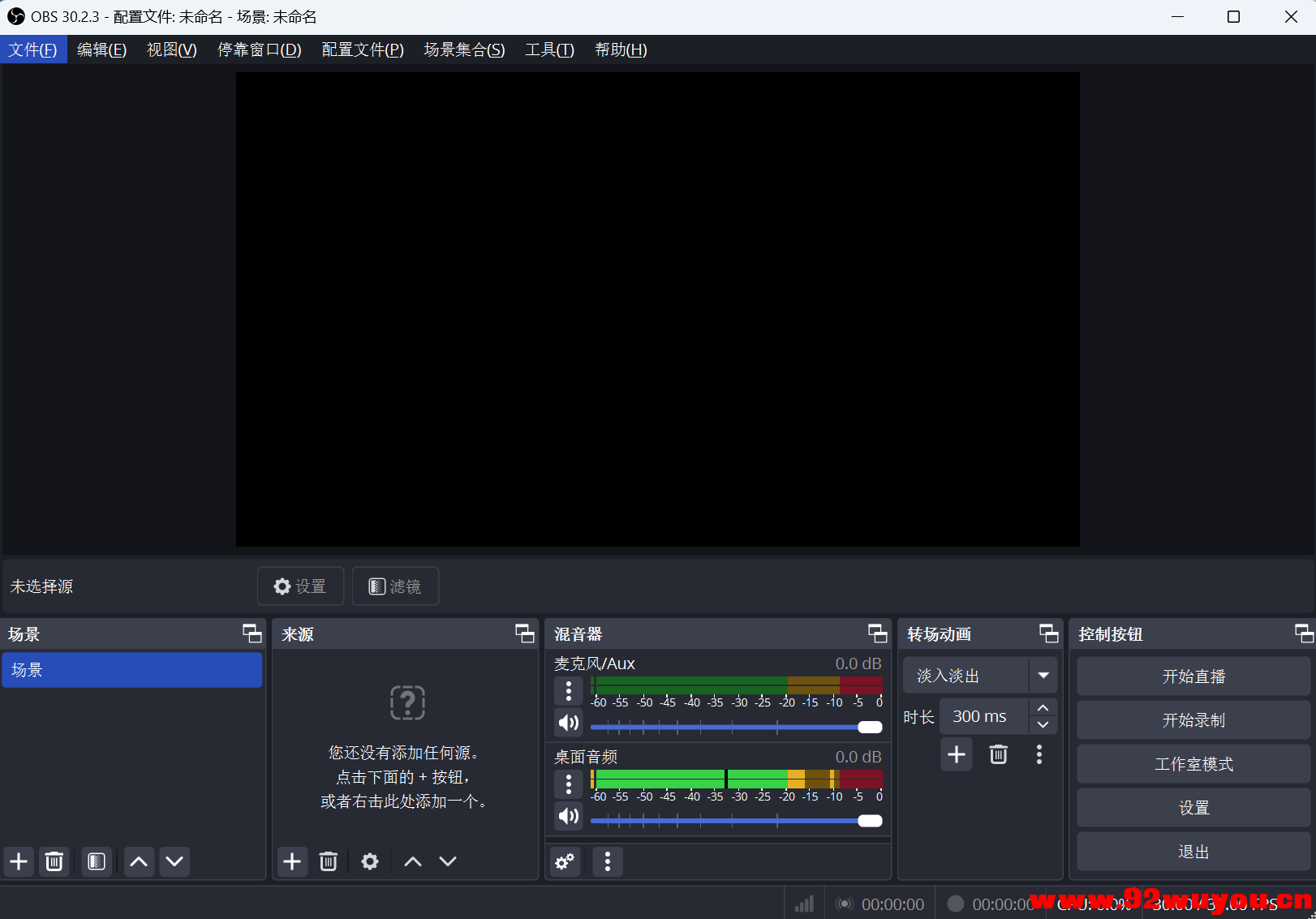
Task: Pop out the 混音器 panel
Action: pyautogui.click(x=876, y=633)
